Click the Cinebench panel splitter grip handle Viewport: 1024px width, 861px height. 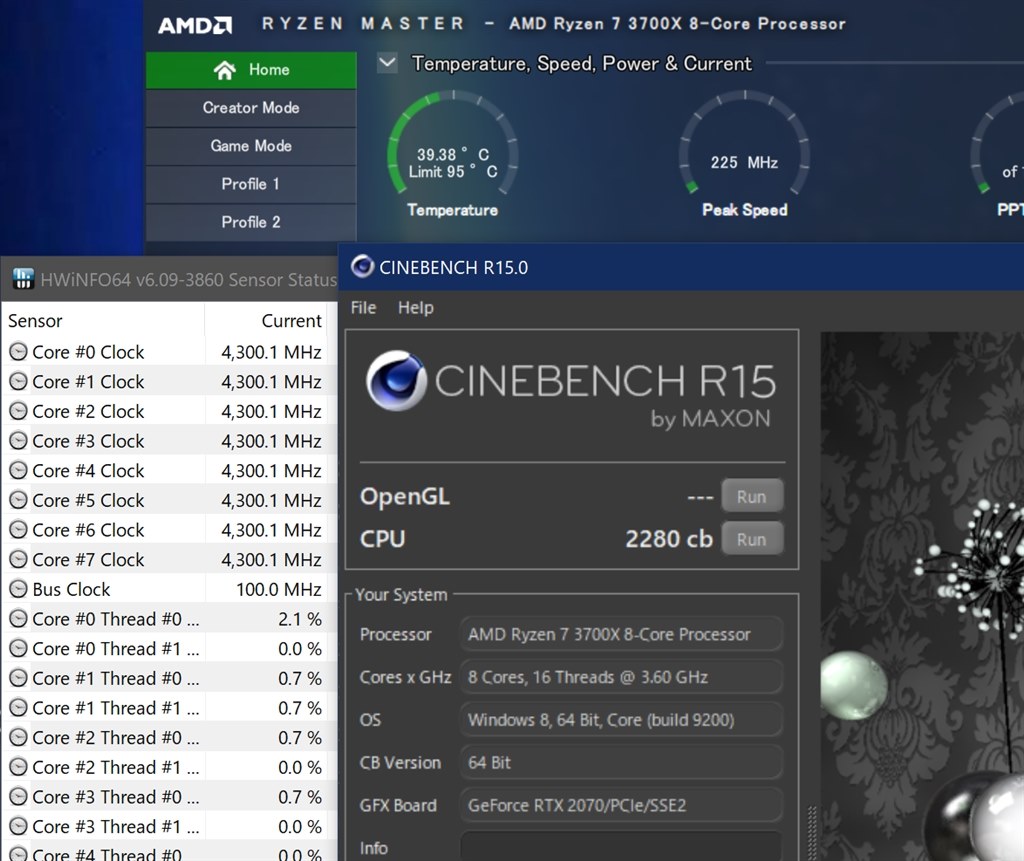[812, 833]
